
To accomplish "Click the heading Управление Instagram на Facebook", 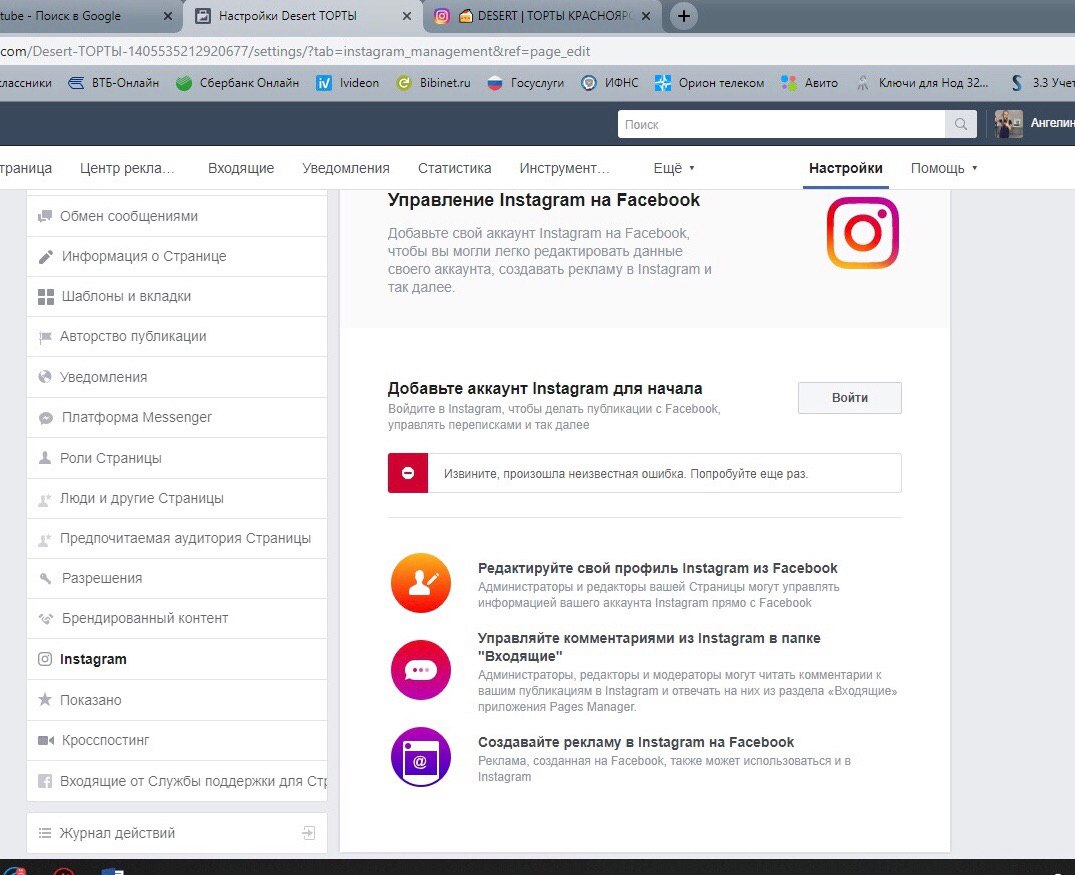I will [x=544, y=200].
